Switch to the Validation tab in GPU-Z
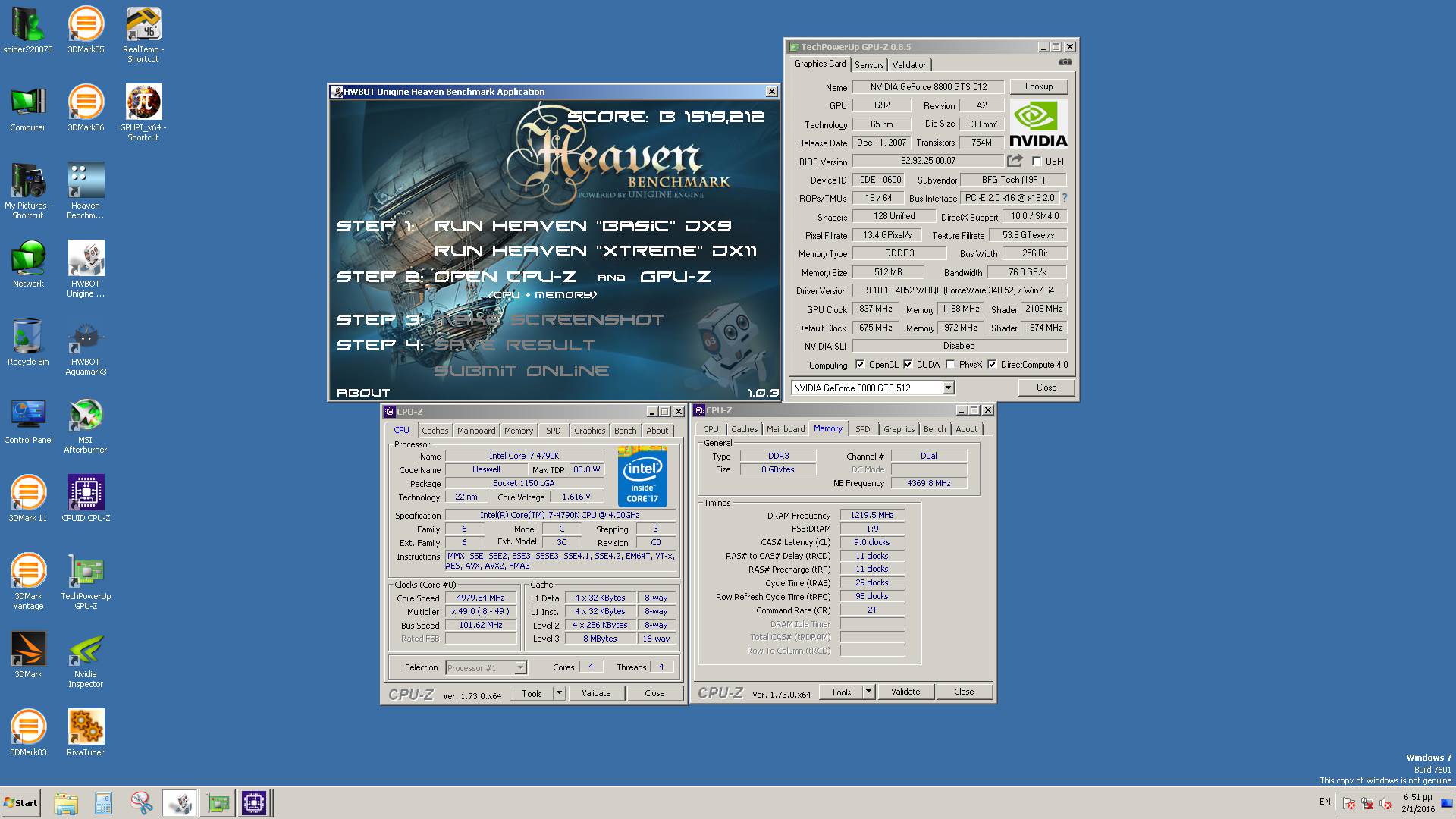The height and width of the screenshot is (819, 1456). tap(909, 65)
